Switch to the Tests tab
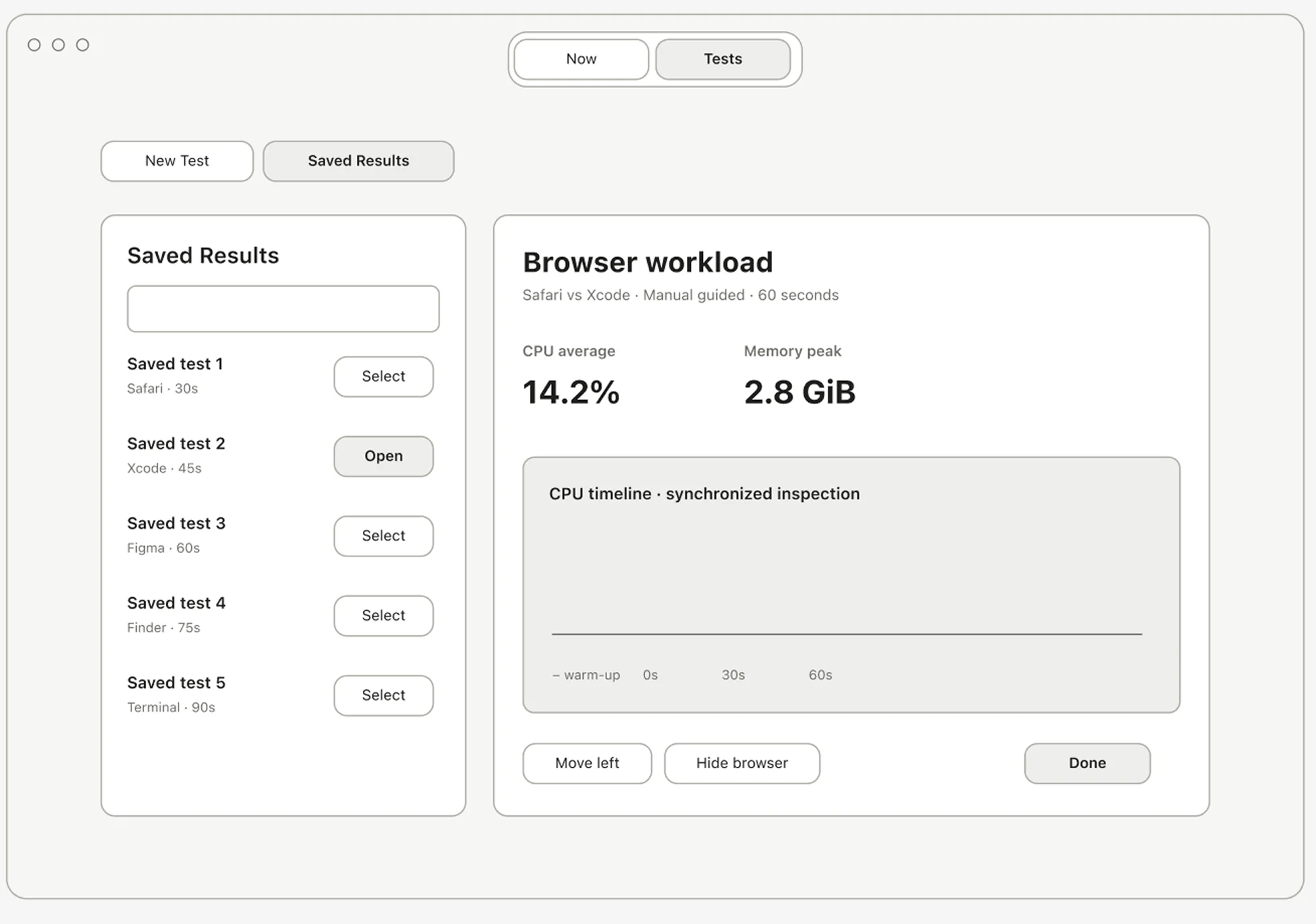 tap(722, 59)
